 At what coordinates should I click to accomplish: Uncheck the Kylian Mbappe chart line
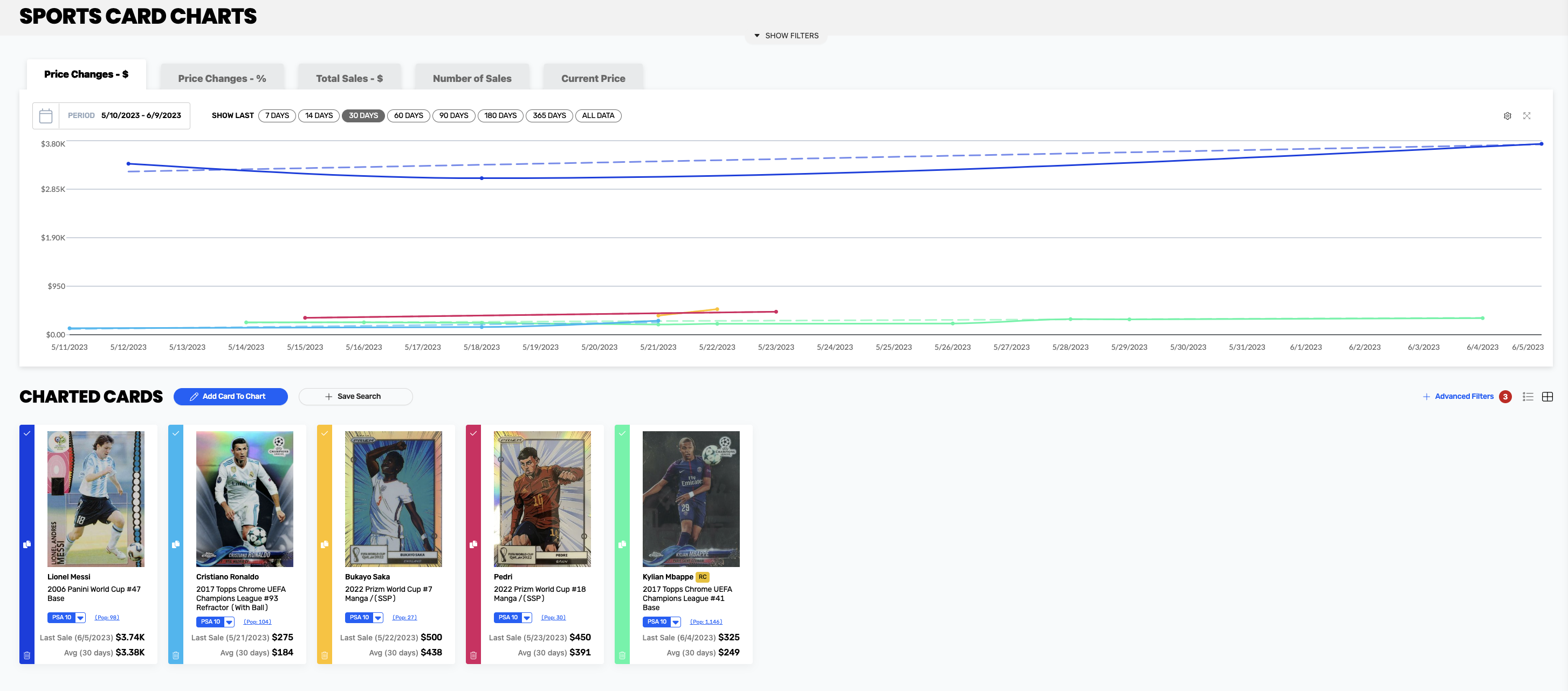(x=622, y=433)
